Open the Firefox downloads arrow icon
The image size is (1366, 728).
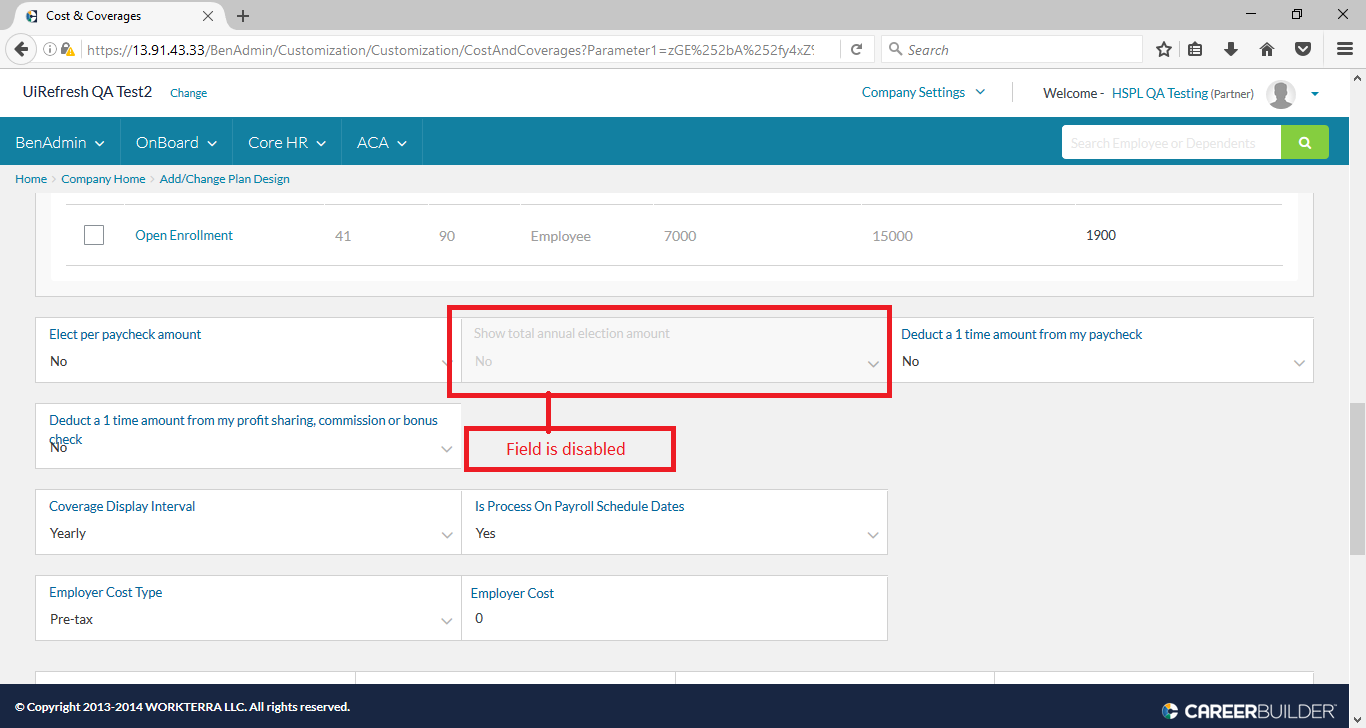point(1231,49)
